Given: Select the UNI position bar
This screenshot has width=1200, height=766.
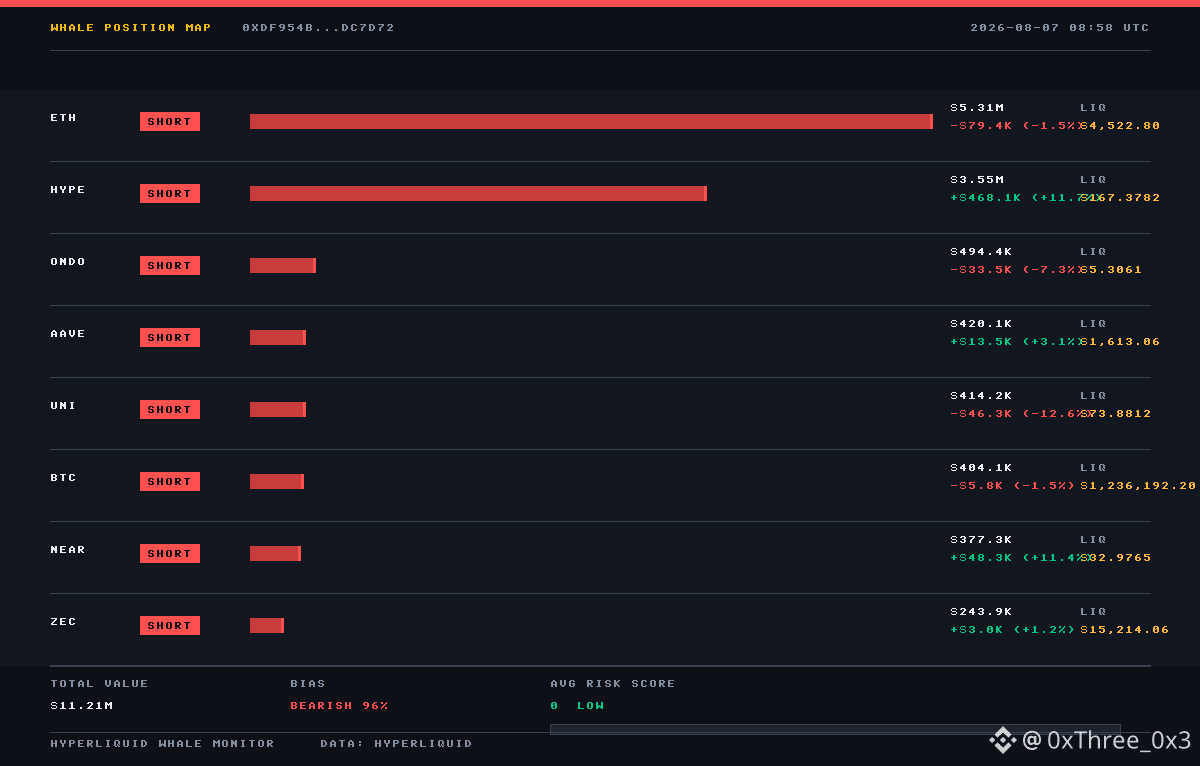Looking at the screenshot, I should click(278, 410).
